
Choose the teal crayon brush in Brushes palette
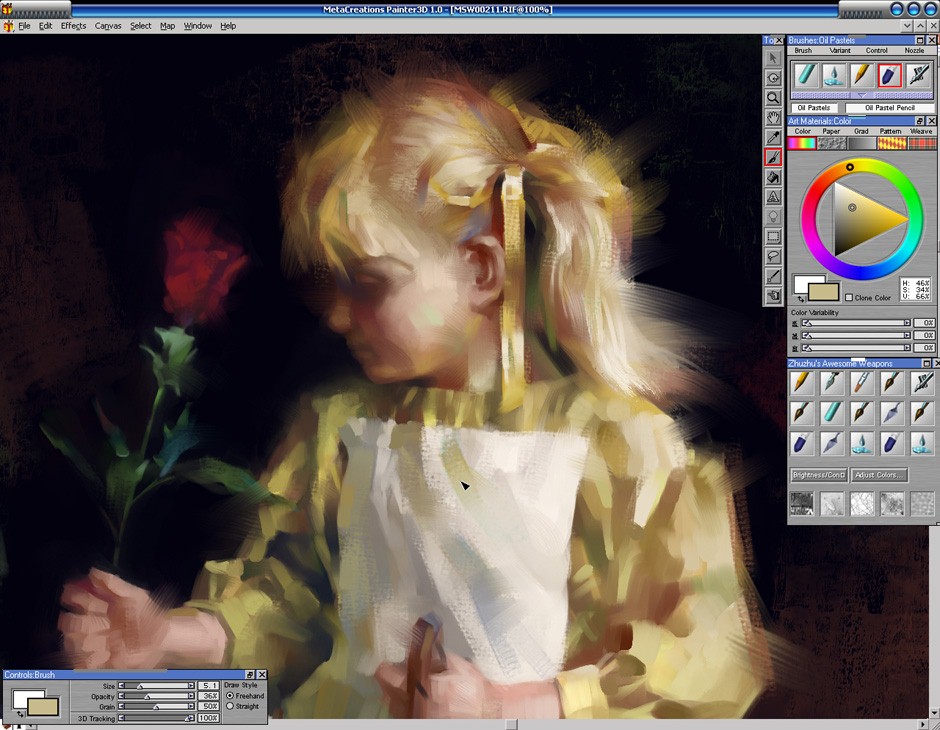806,75
